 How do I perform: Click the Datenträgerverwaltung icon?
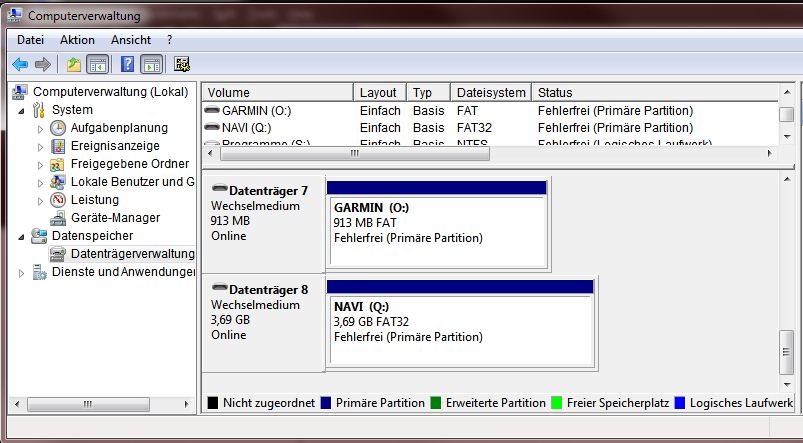(x=58, y=254)
